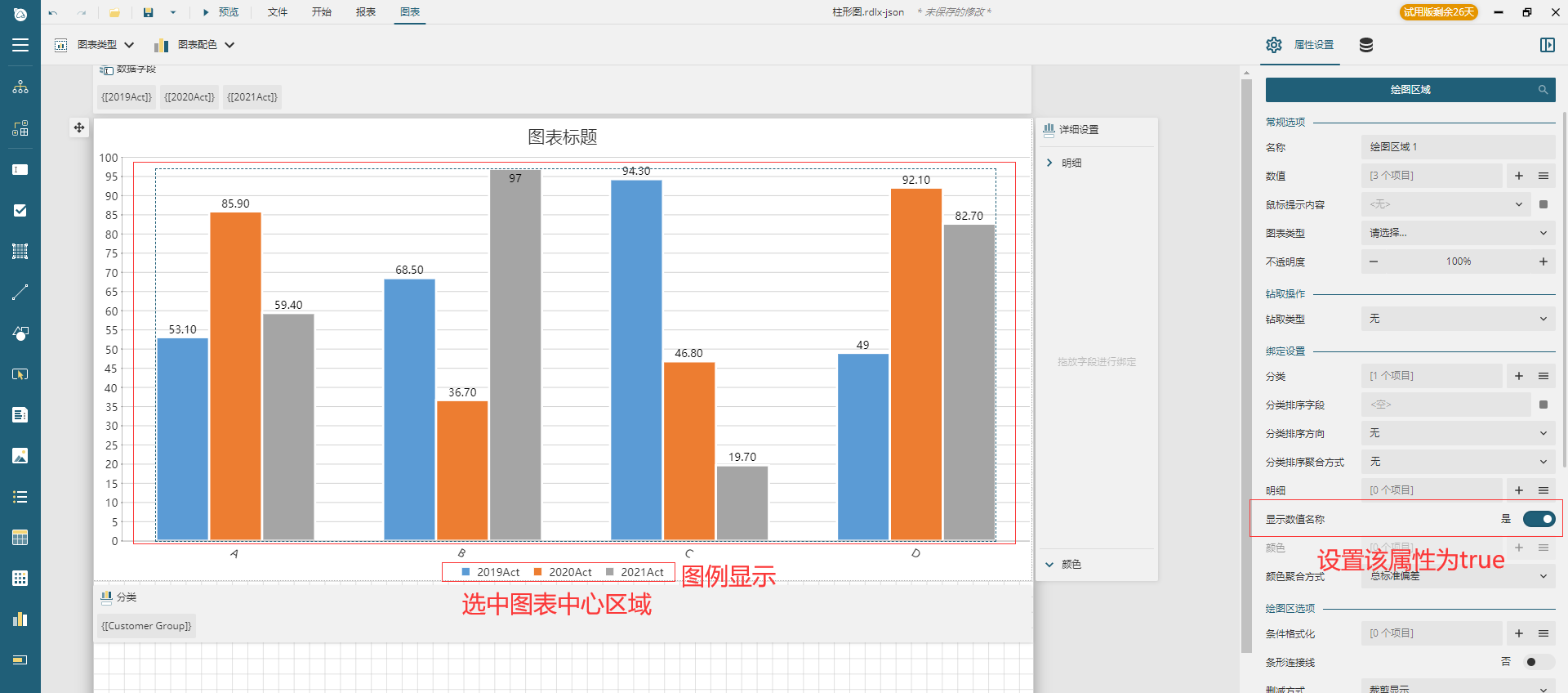Select the barcode/container tool in sidebar
This screenshot has height=693, width=1568.
[20, 251]
